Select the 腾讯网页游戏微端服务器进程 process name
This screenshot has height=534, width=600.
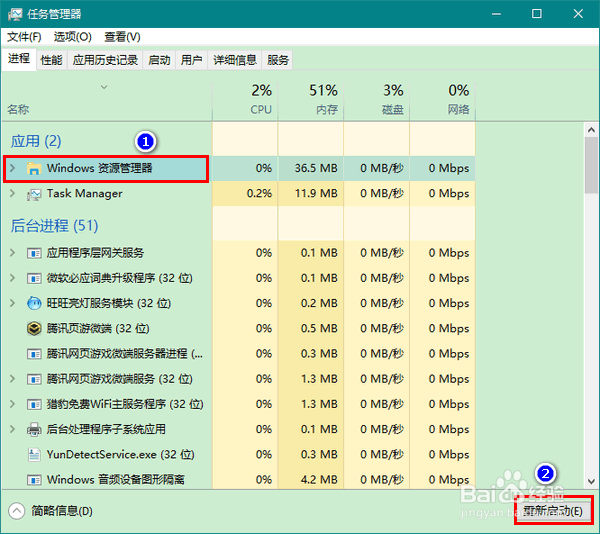(125, 354)
